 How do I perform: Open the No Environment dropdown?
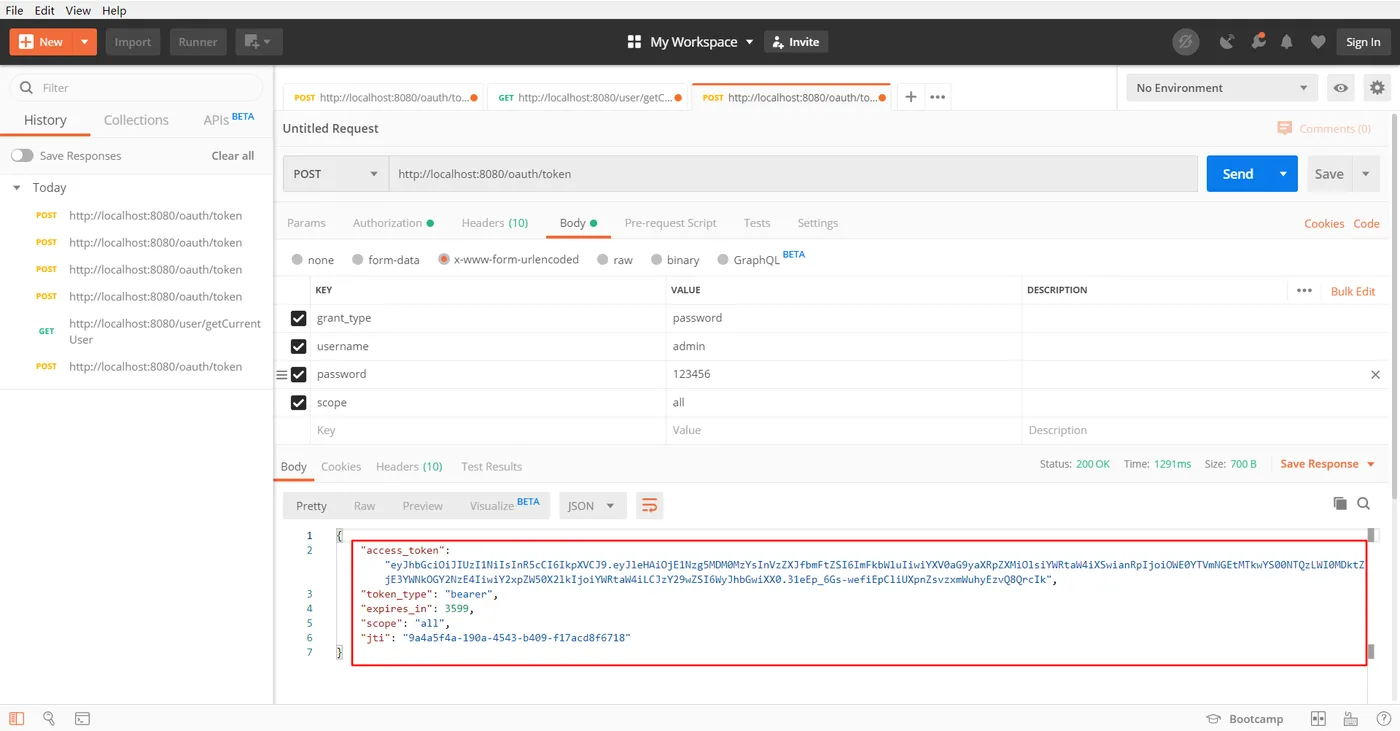coord(1222,88)
